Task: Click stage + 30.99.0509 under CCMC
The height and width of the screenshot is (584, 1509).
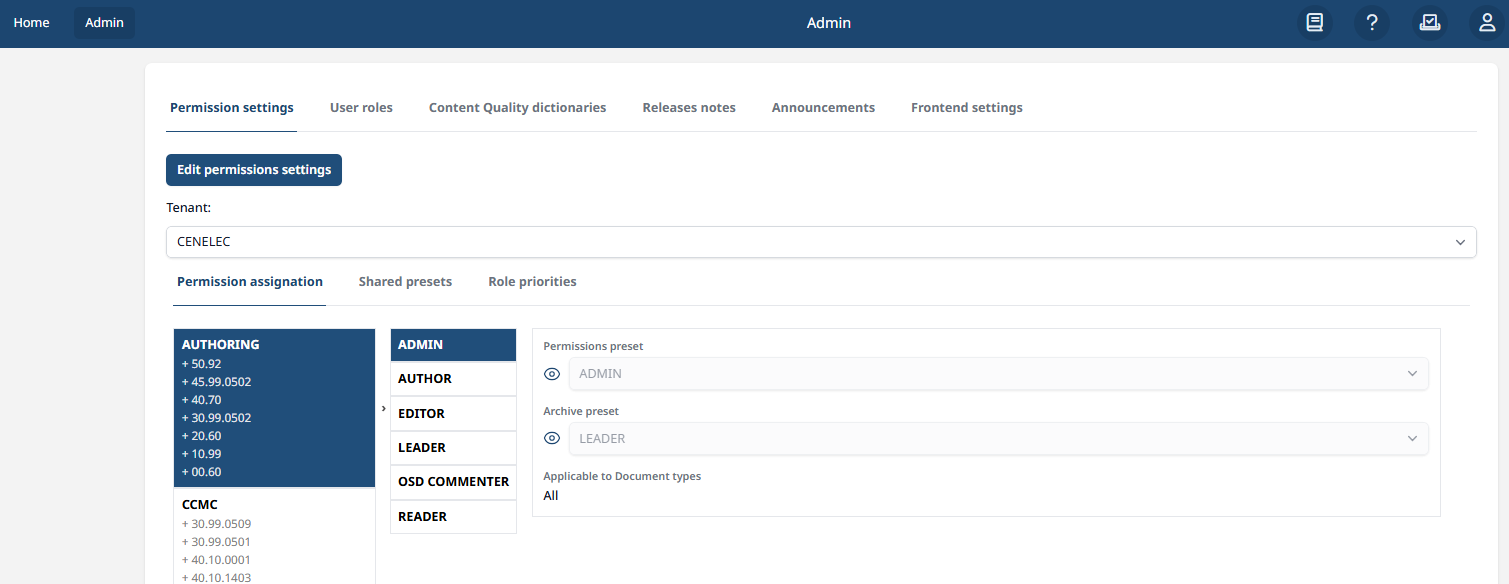Action: click(216, 524)
